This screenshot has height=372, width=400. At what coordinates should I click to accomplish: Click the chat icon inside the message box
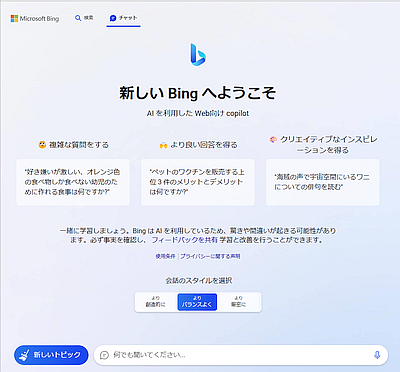pyautogui.click(x=104, y=355)
